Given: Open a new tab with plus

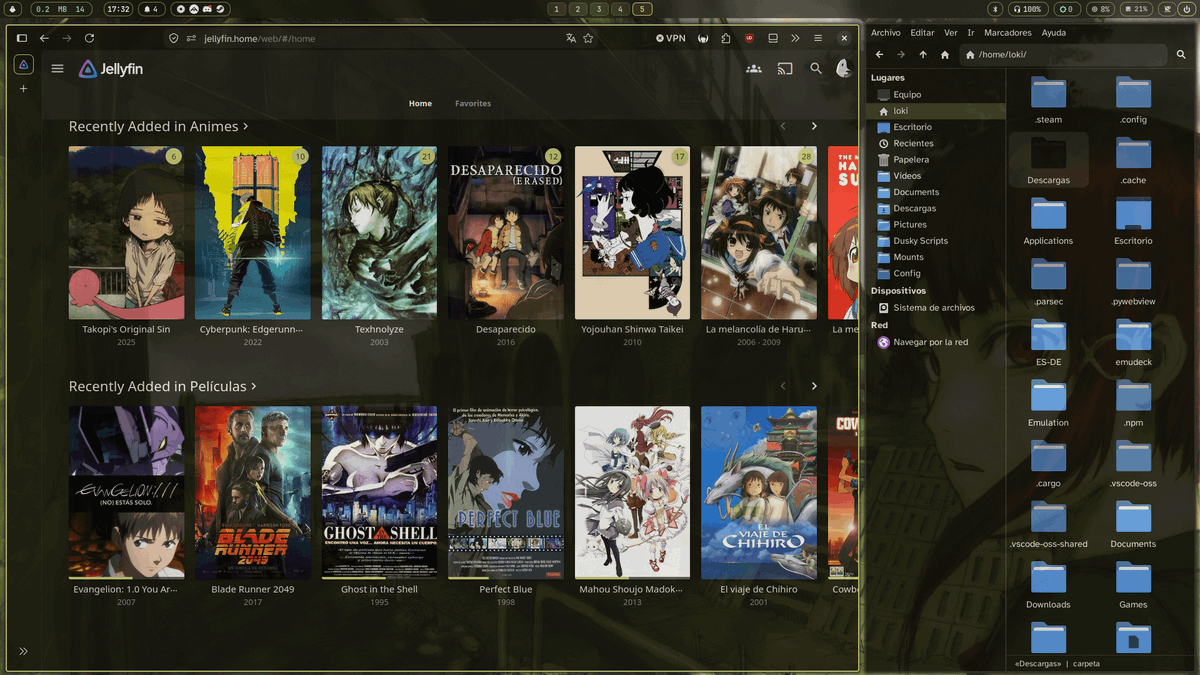Looking at the screenshot, I should click(23, 89).
